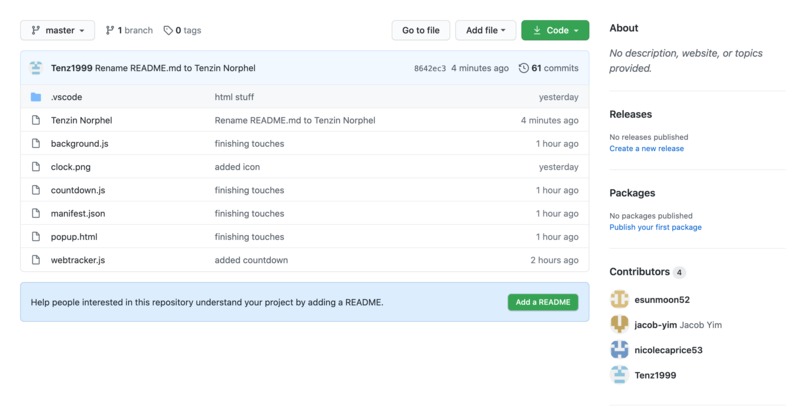Click file icon next to Tenzin Norphel
This screenshot has width=806, height=408.
35,120
